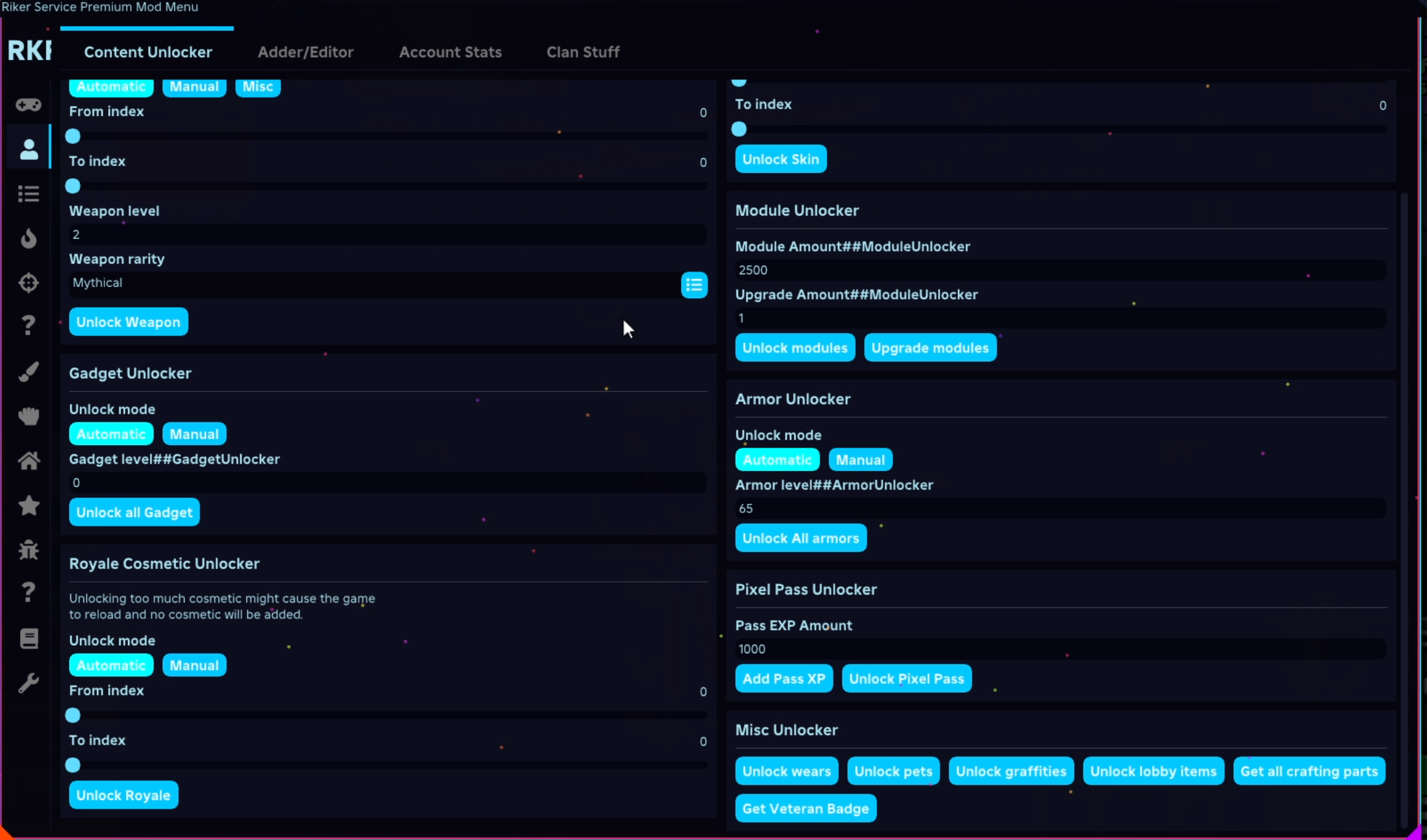This screenshot has width=1427, height=840.
Task: Select the list icon in sidebar
Action: tap(28, 193)
